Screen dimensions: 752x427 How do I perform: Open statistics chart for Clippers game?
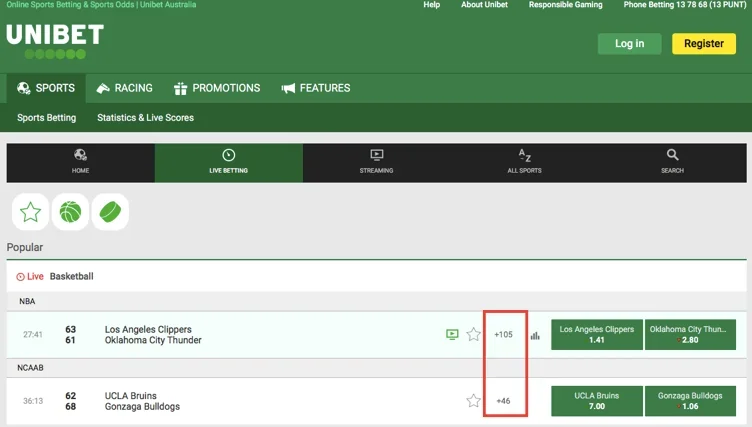tap(535, 335)
